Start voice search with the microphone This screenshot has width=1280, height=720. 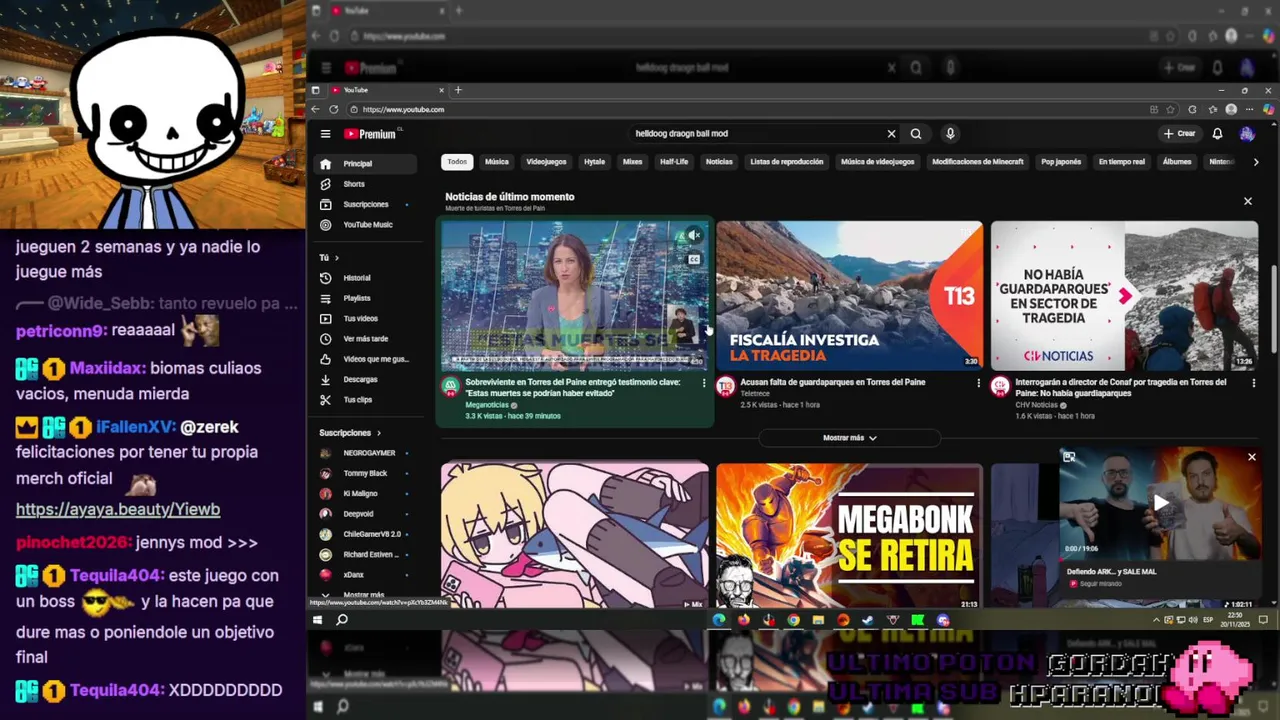[x=950, y=134]
